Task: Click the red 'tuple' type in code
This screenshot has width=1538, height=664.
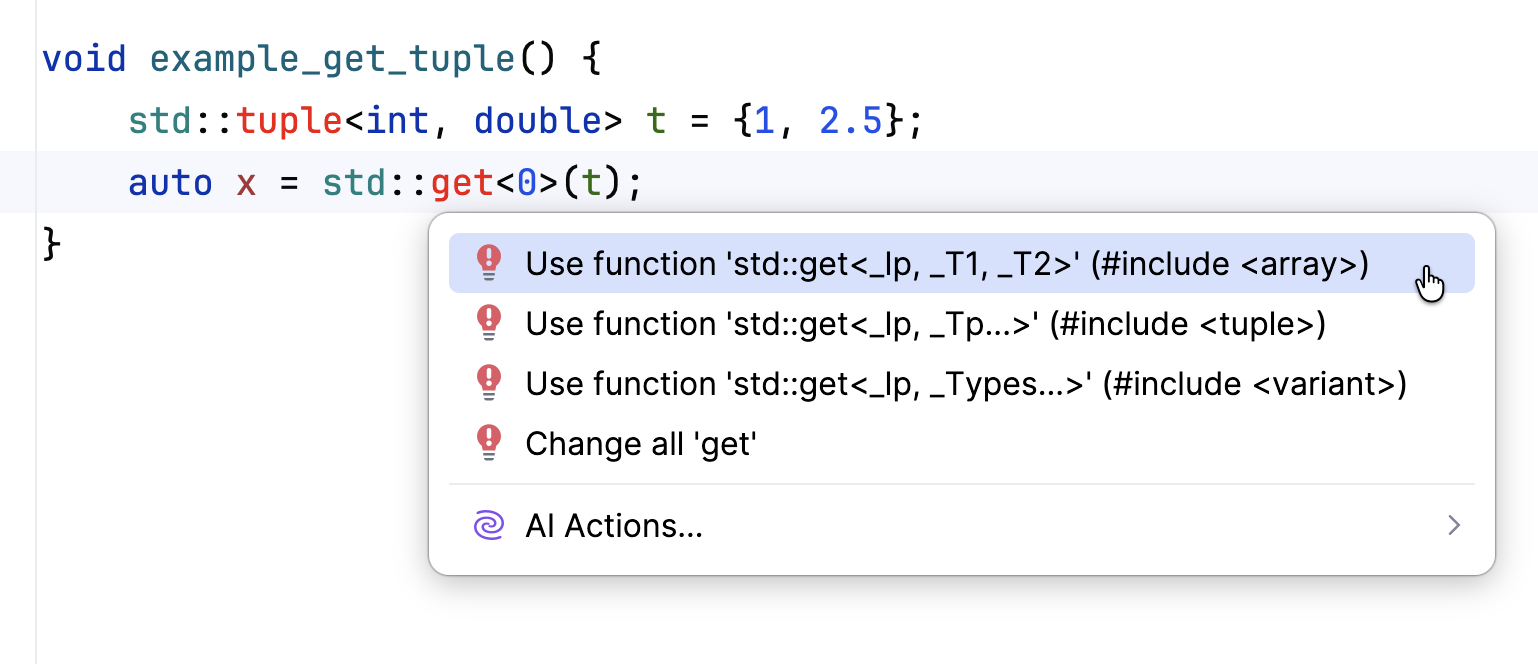Action: pyautogui.click(x=289, y=121)
